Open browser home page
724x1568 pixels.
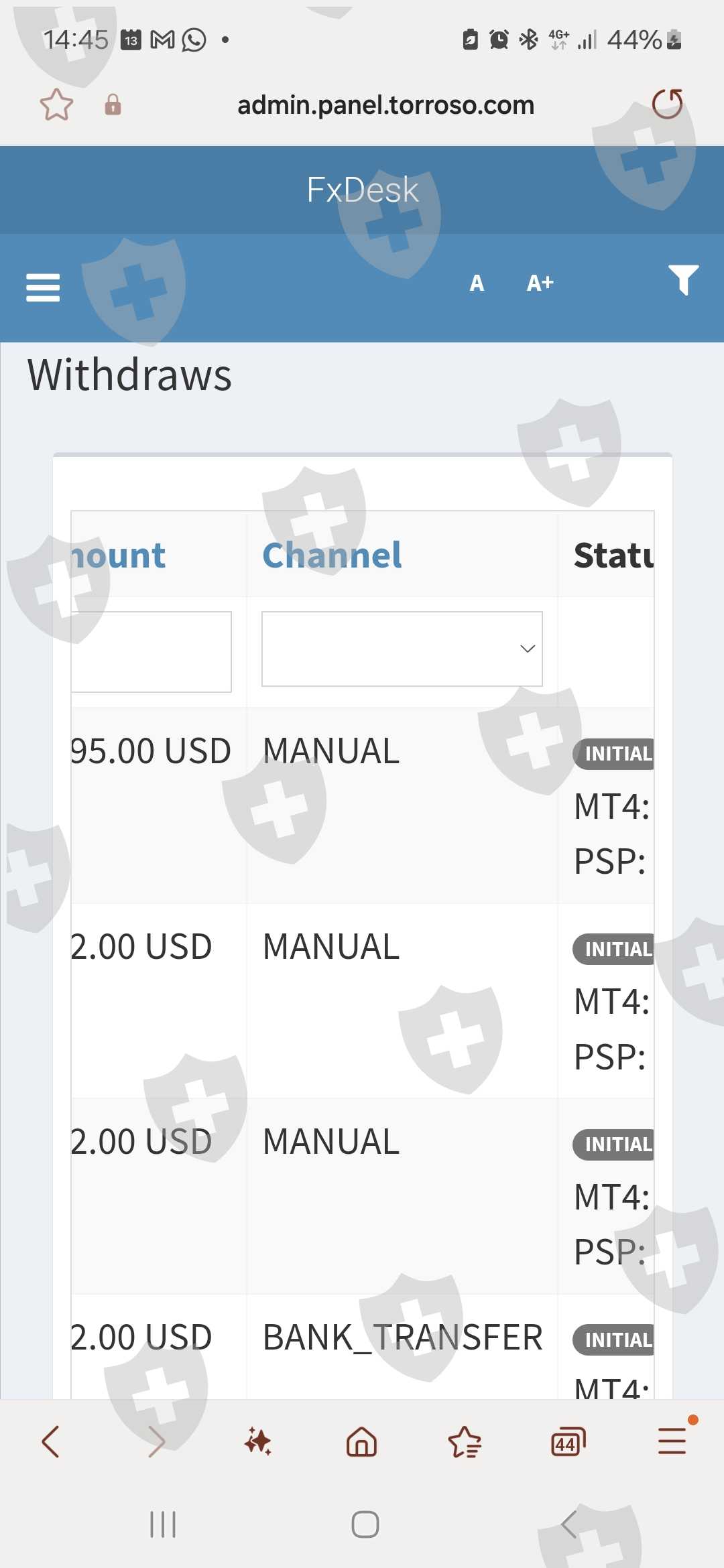point(361,1441)
